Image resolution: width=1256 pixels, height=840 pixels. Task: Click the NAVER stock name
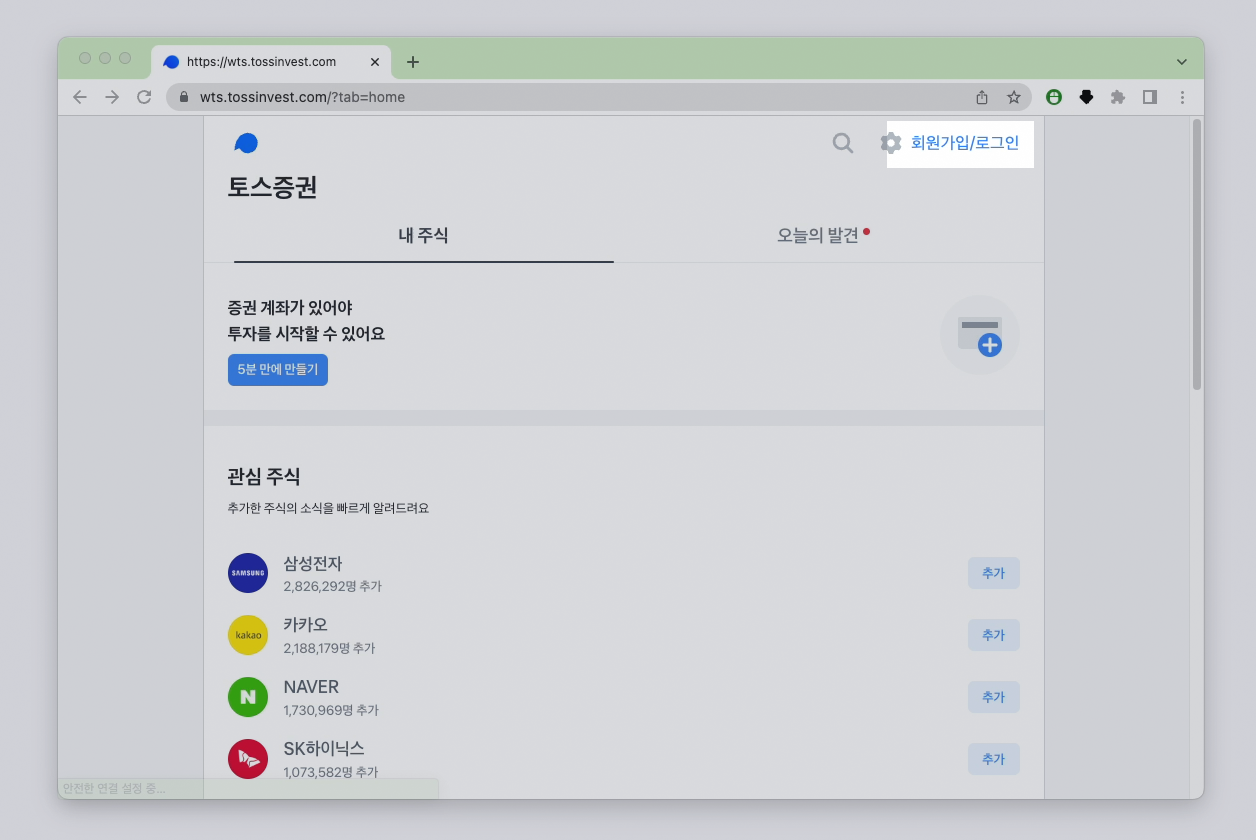[x=311, y=687]
